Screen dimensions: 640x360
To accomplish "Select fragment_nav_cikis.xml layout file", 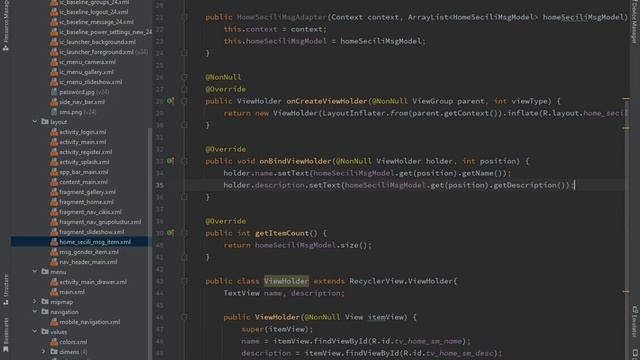I will (x=86, y=212).
